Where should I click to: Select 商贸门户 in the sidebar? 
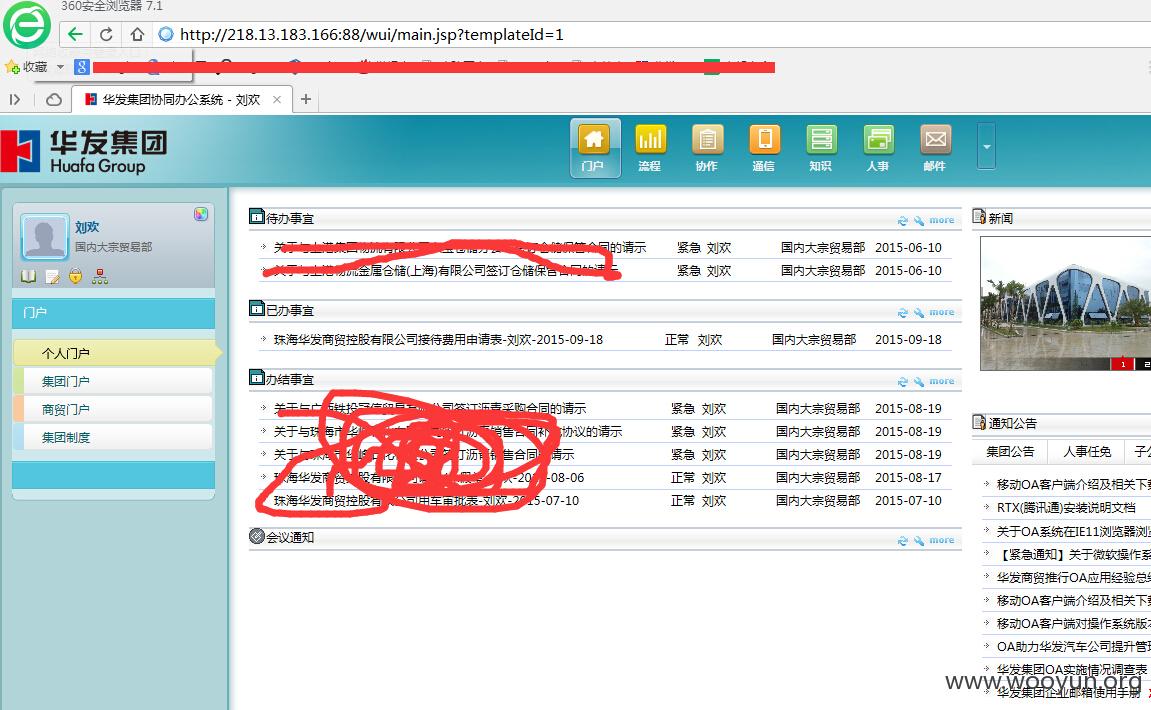pyautogui.click(x=113, y=409)
